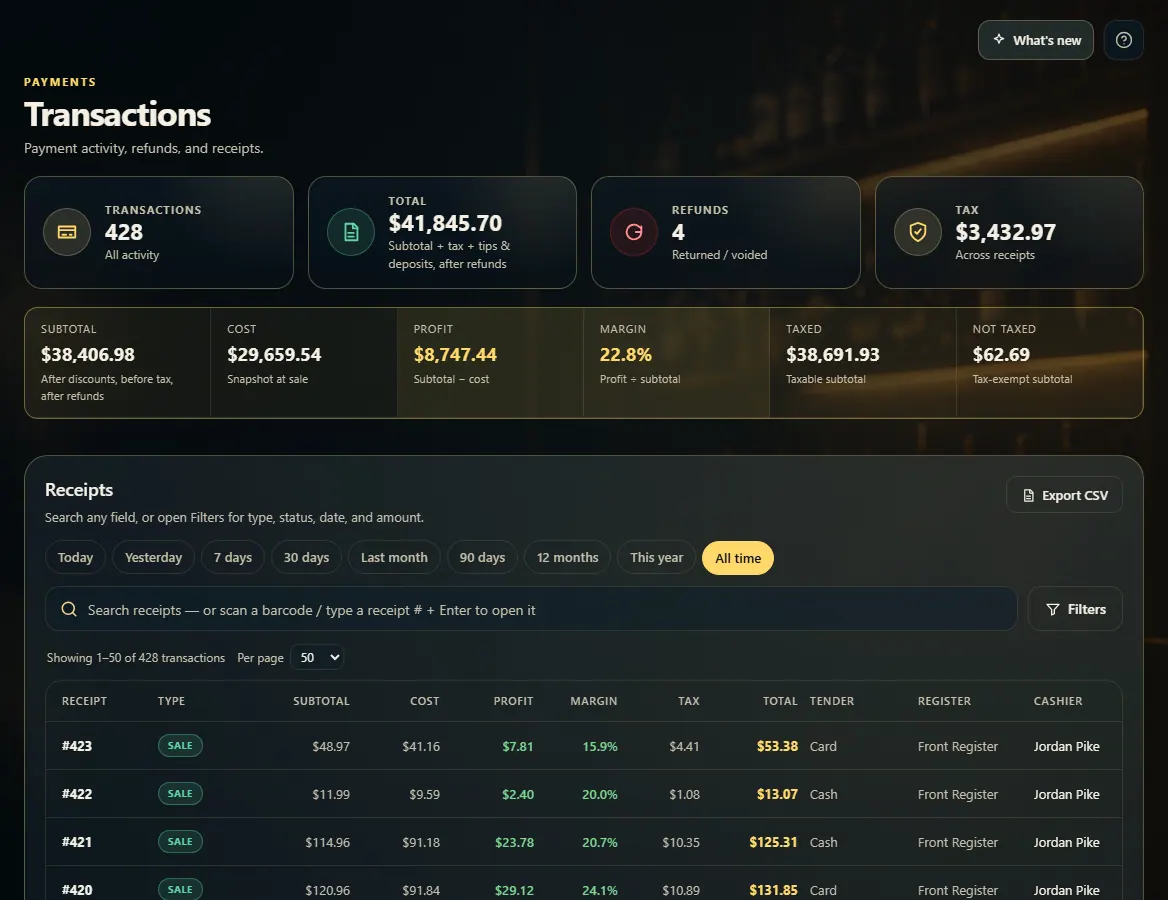Open receipt #422
The height and width of the screenshot is (900, 1168).
(77, 794)
